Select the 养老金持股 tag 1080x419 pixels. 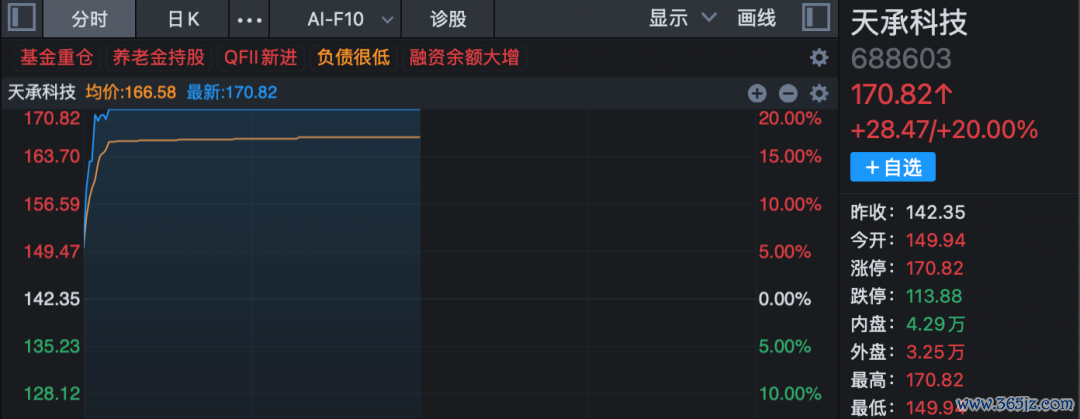(159, 58)
